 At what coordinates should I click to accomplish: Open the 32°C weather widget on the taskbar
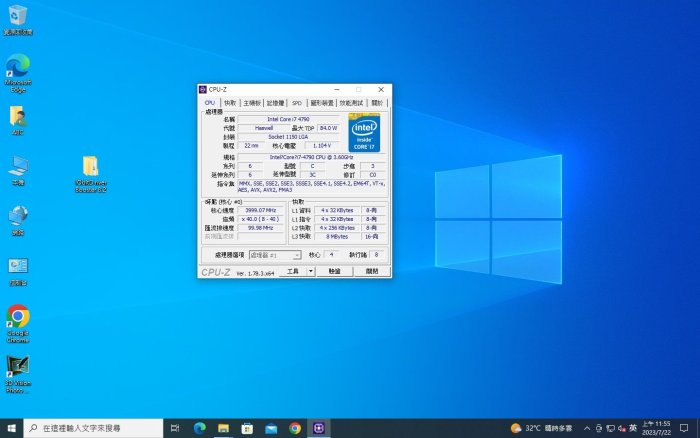[x=541, y=428]
